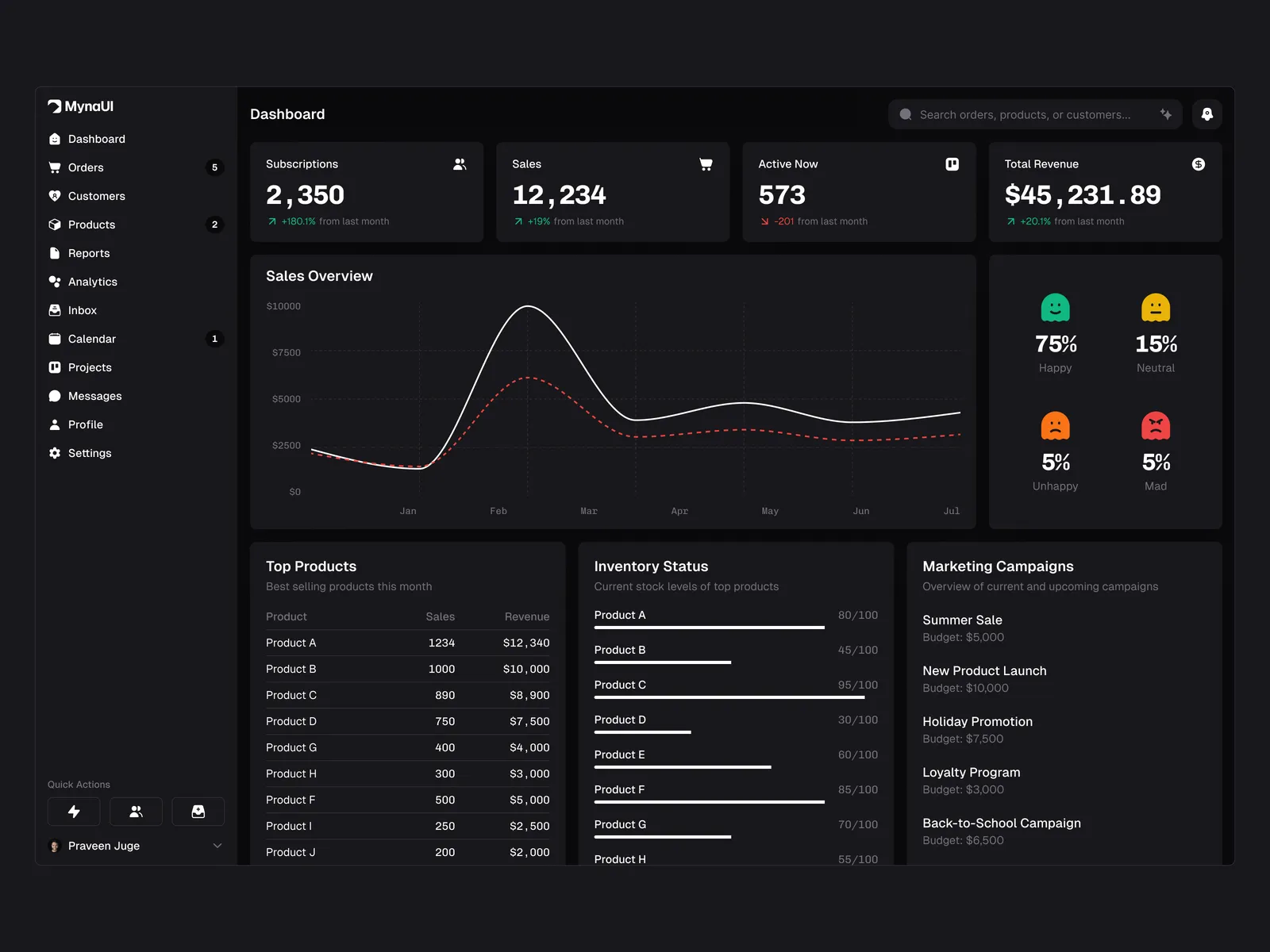
Task: Click the Product C stock progress bar
Action: 729,697
